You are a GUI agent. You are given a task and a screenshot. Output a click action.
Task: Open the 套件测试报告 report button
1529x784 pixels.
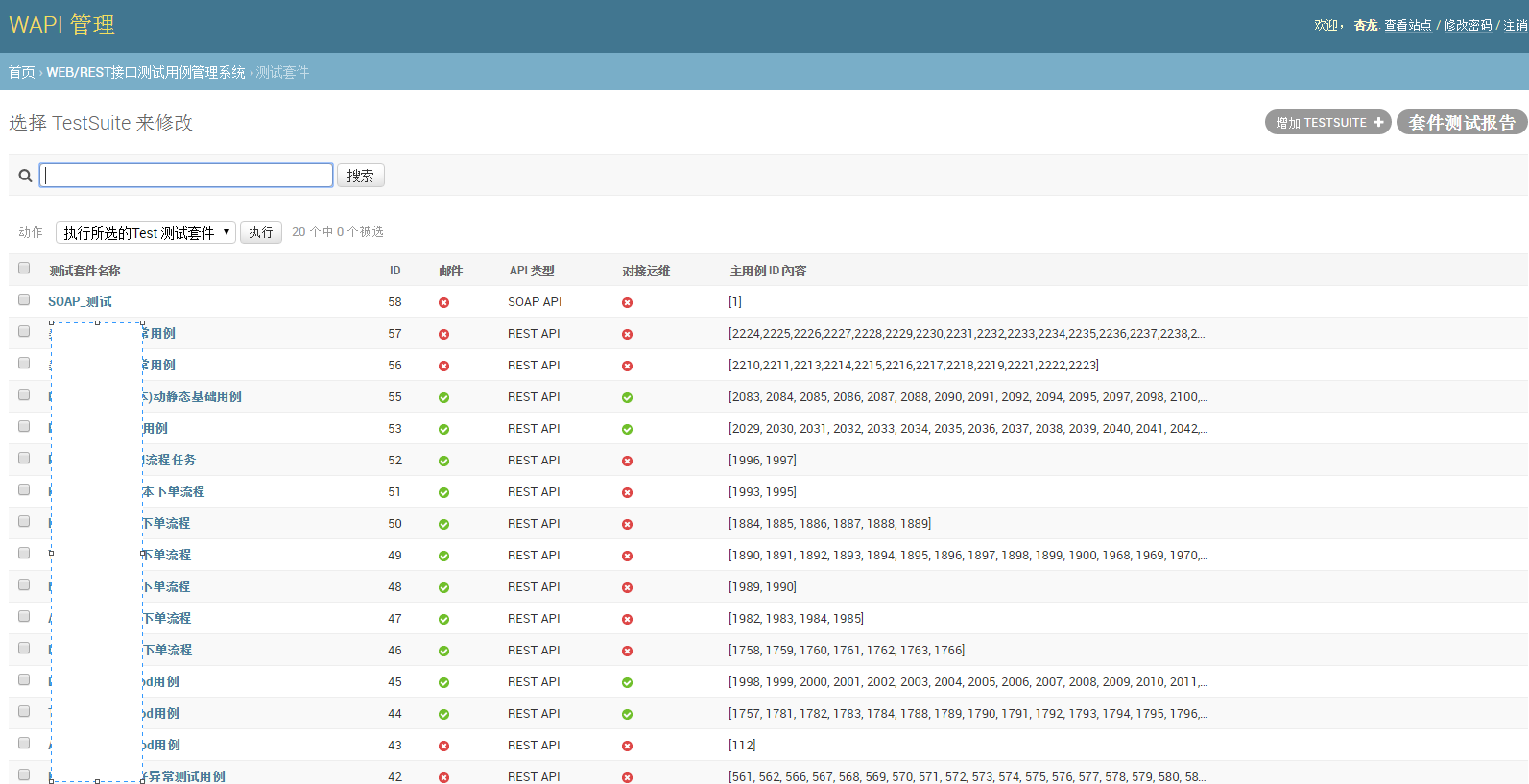tap(1462, 122)
